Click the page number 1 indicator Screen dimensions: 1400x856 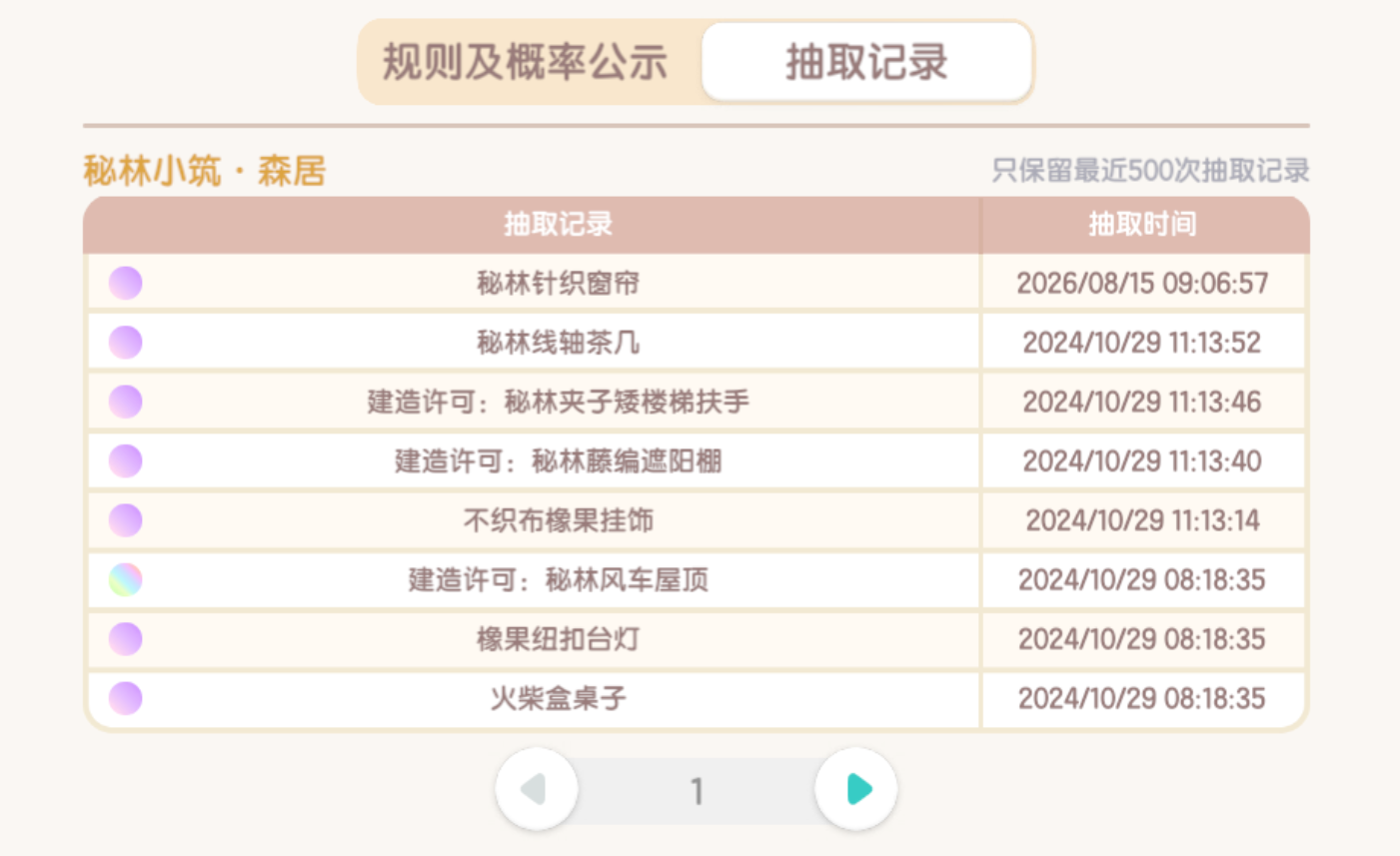(697, 791)
